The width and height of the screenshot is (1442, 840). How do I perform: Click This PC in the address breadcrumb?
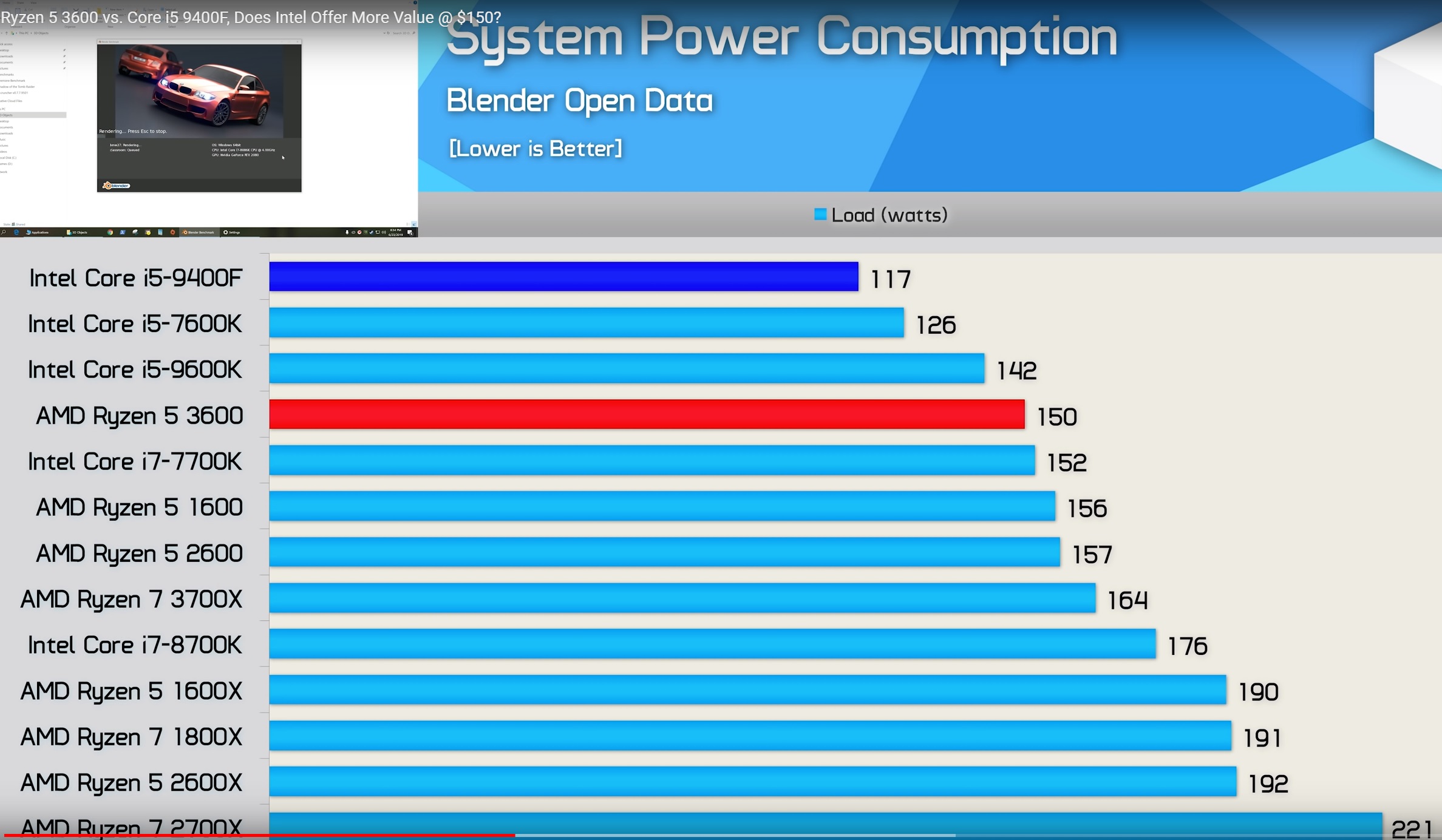[24, 33]
